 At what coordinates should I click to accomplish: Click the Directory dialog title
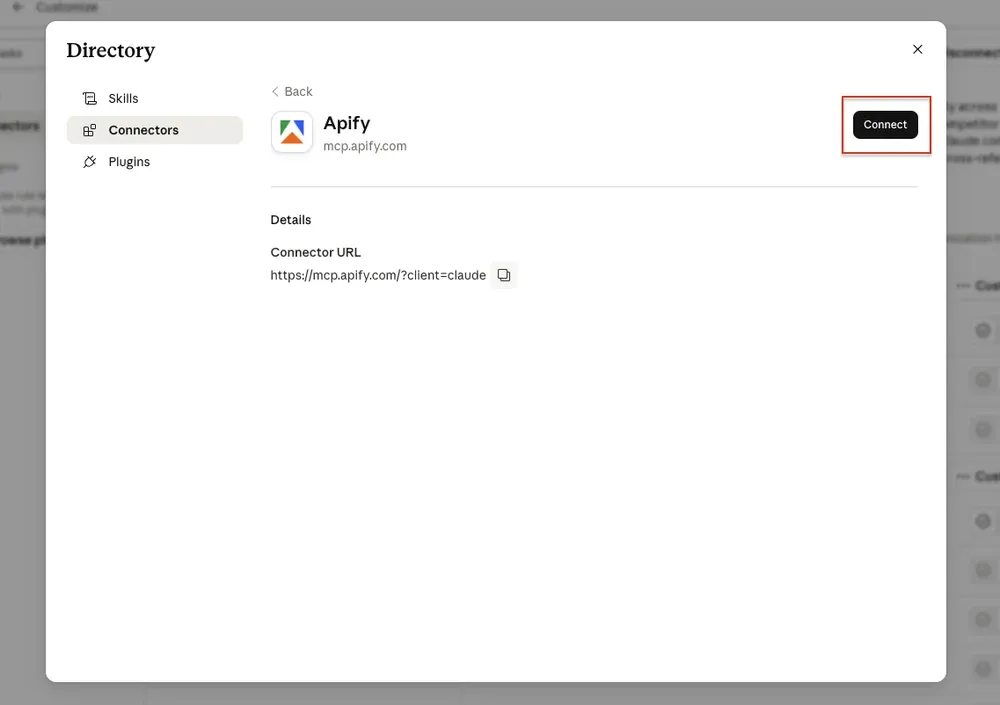(111, 50)
